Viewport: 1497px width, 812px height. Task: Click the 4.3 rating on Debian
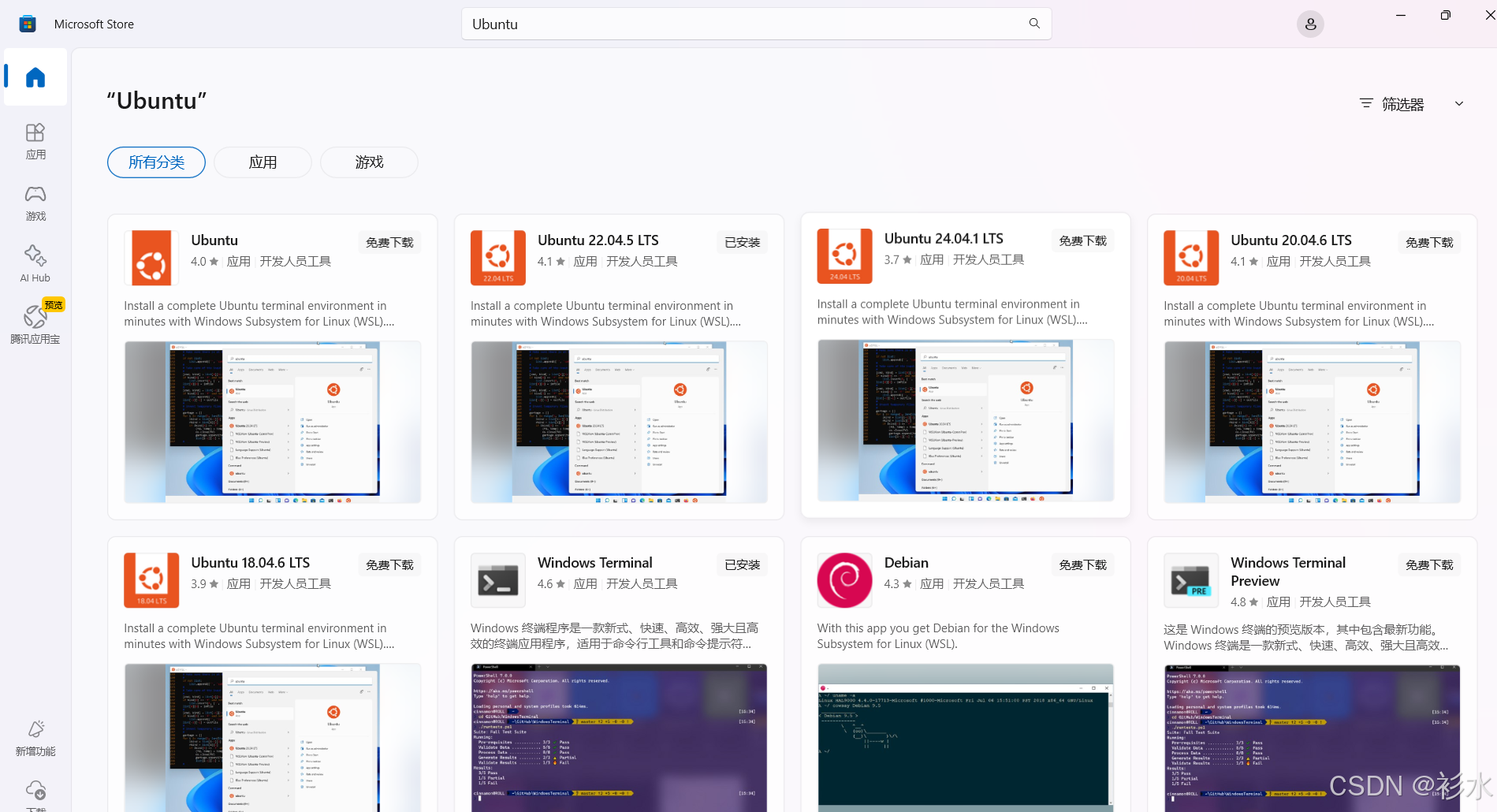tap(898, 584)
